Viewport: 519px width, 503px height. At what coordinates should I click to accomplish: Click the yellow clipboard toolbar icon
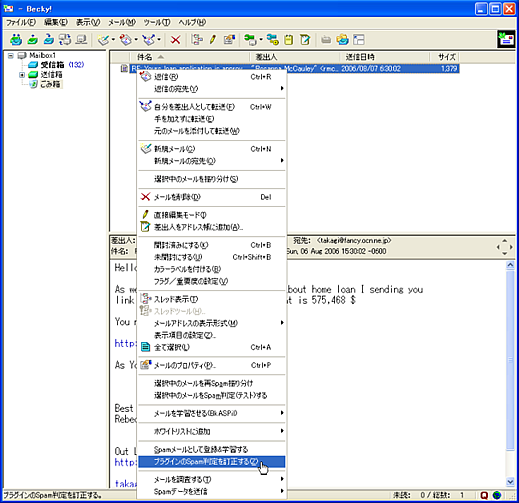(289, 40)
